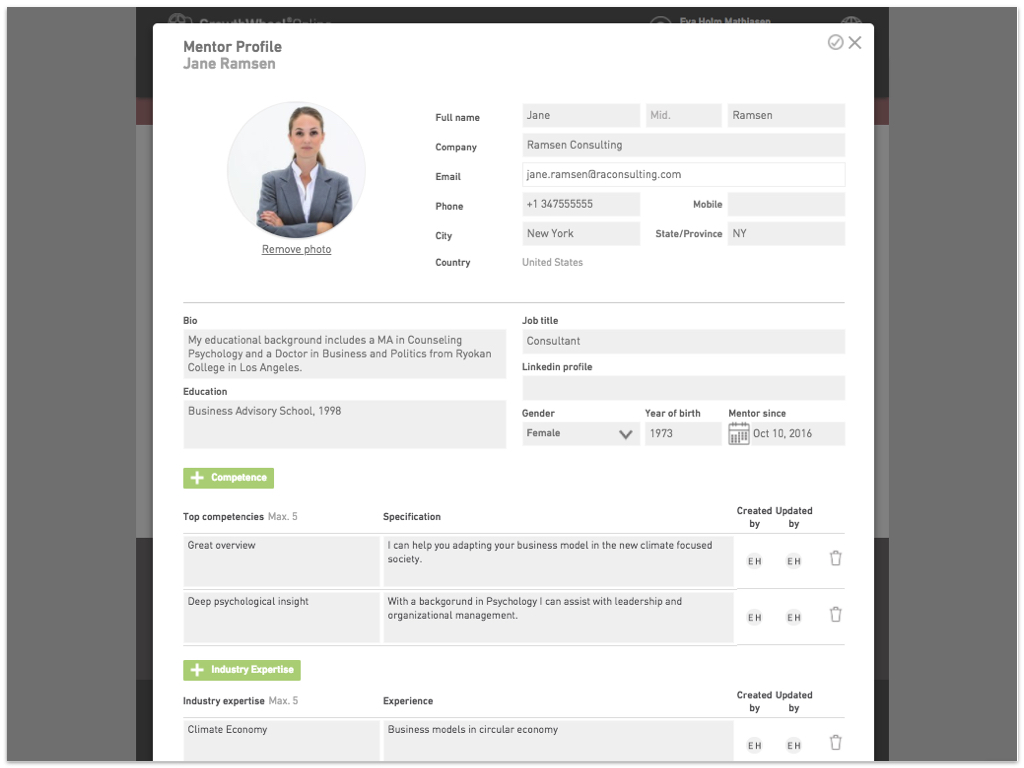Click Updated by EH badge for Great overview

(793, 561)
